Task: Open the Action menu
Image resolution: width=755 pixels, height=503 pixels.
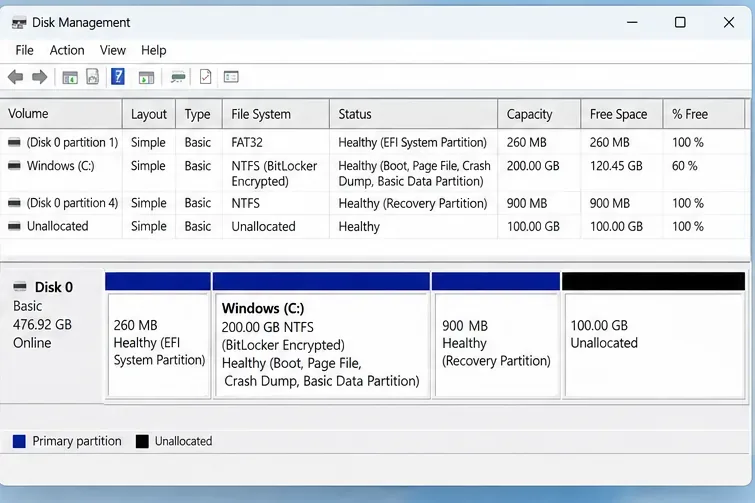Action: pyautogui.click(x=67, y=51)
